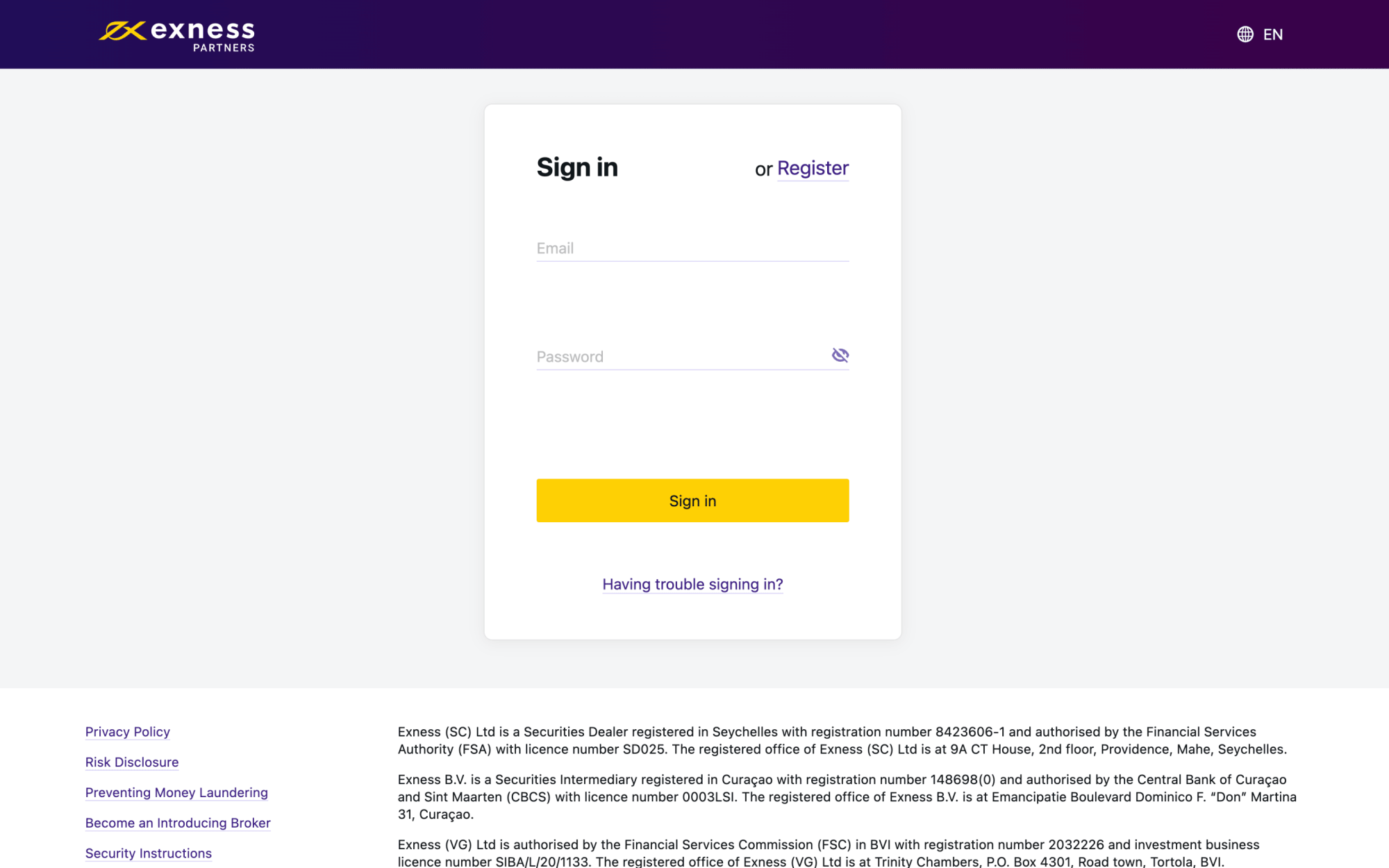1389x868 pixels.
Task: Click the Having trouble signing in link
Action: pyautogui.click(x=693, y=583)
